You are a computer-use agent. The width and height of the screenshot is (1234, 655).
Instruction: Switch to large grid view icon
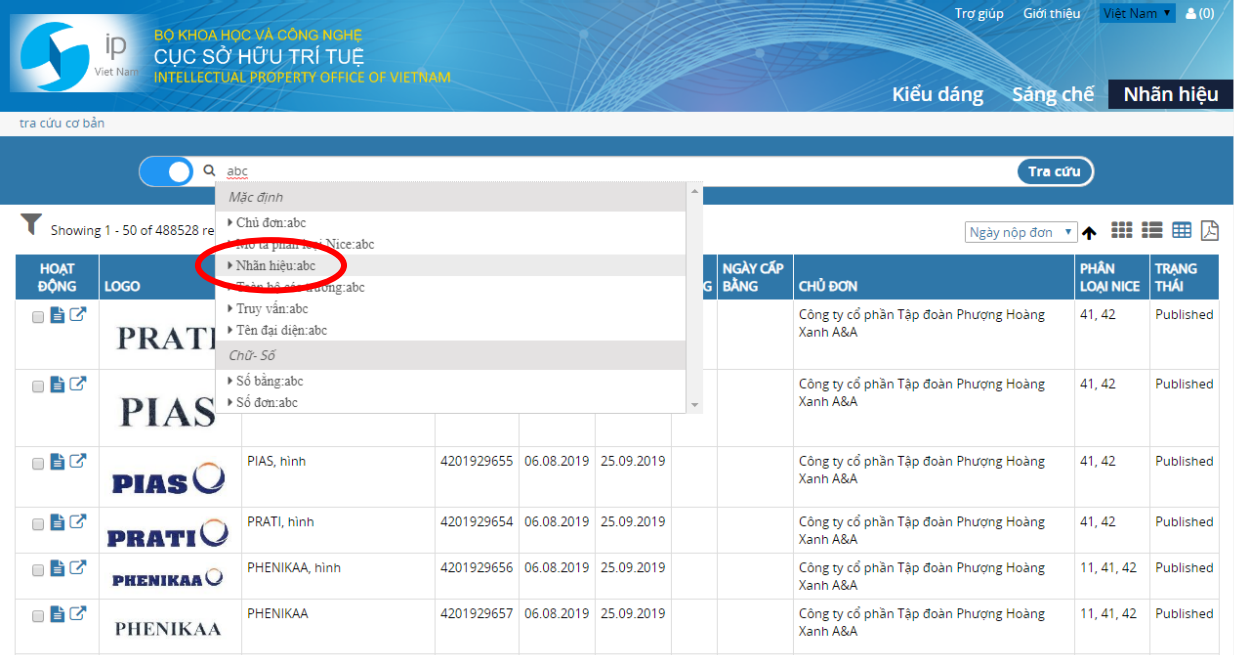point(1122,230)
